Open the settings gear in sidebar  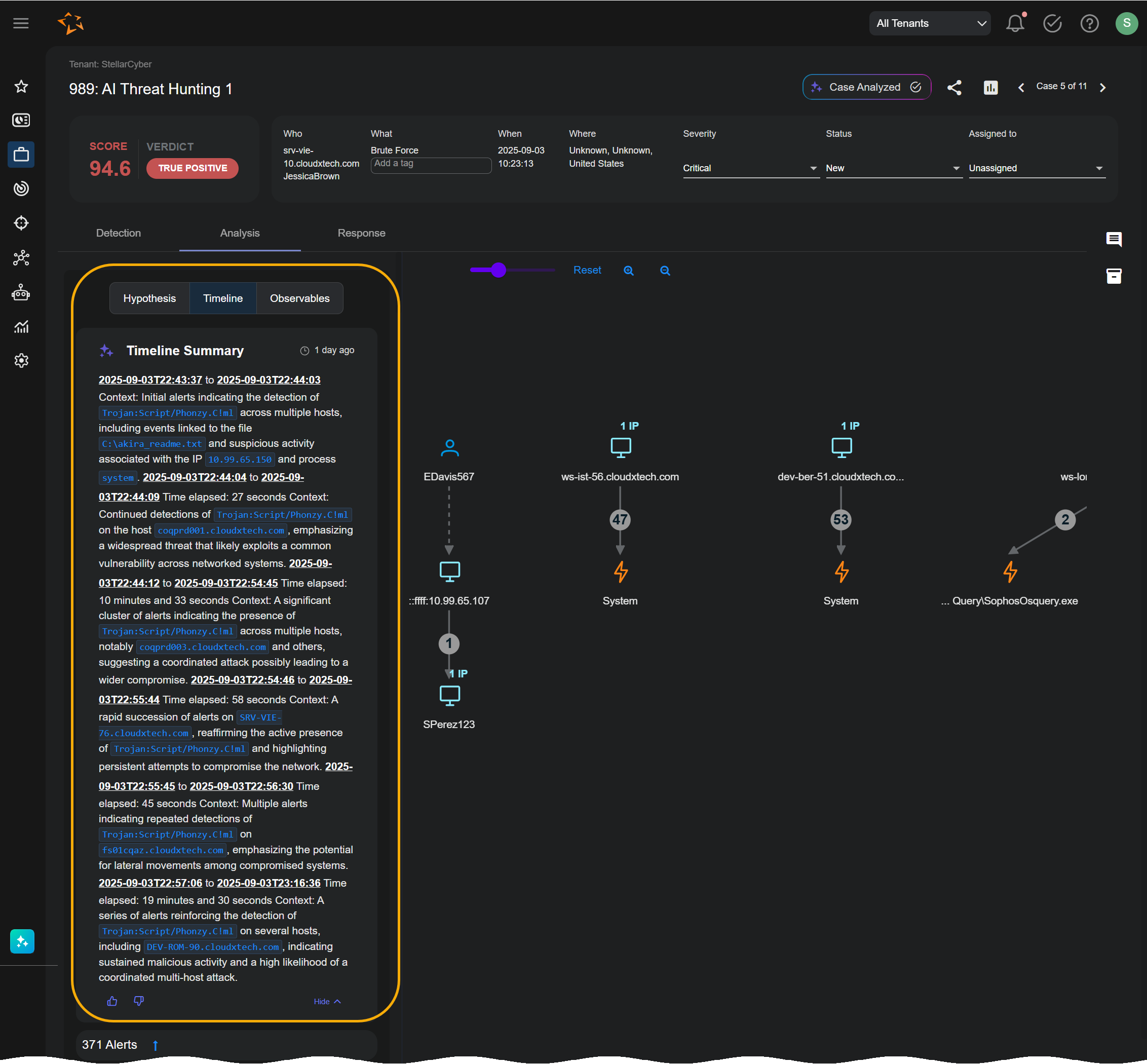pos(21,361)
